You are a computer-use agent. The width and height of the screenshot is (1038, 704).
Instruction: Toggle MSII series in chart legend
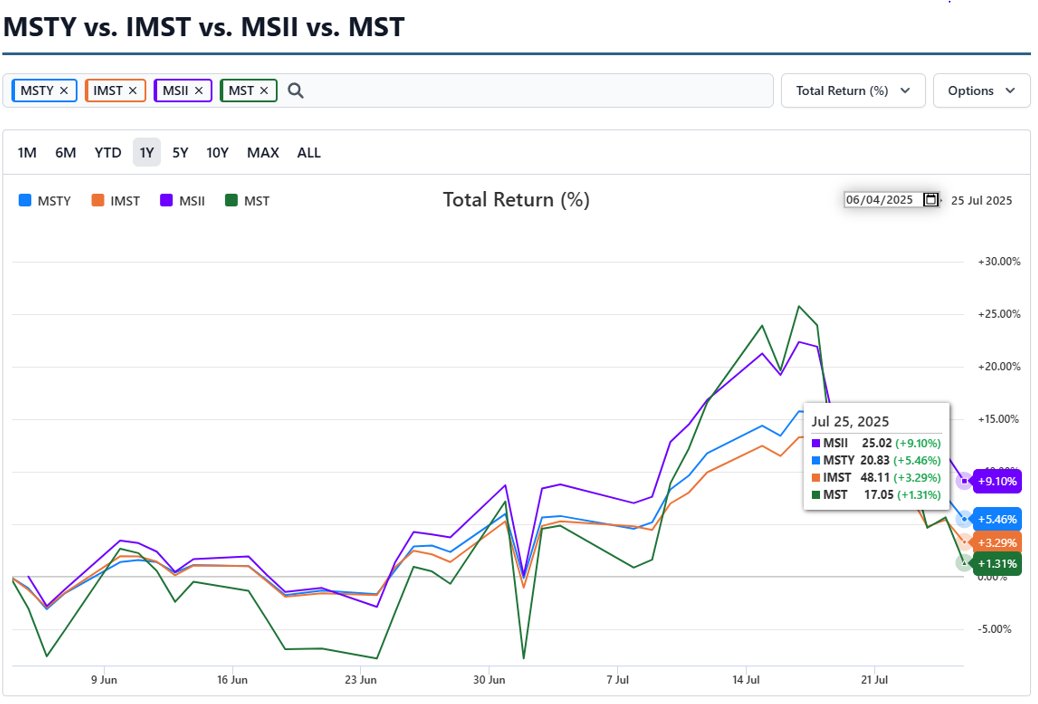tap(183, 201)
